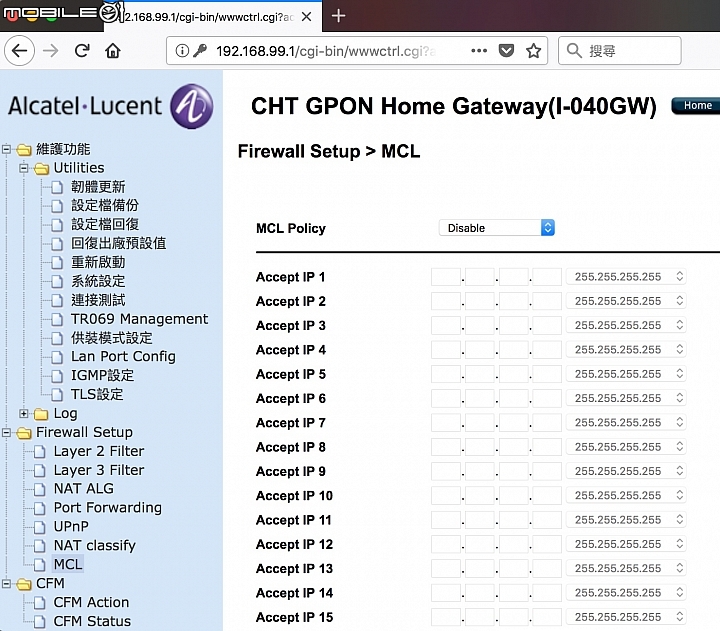
Task: Collapse the 維護功能 tree node
Action: click(6, 149)
